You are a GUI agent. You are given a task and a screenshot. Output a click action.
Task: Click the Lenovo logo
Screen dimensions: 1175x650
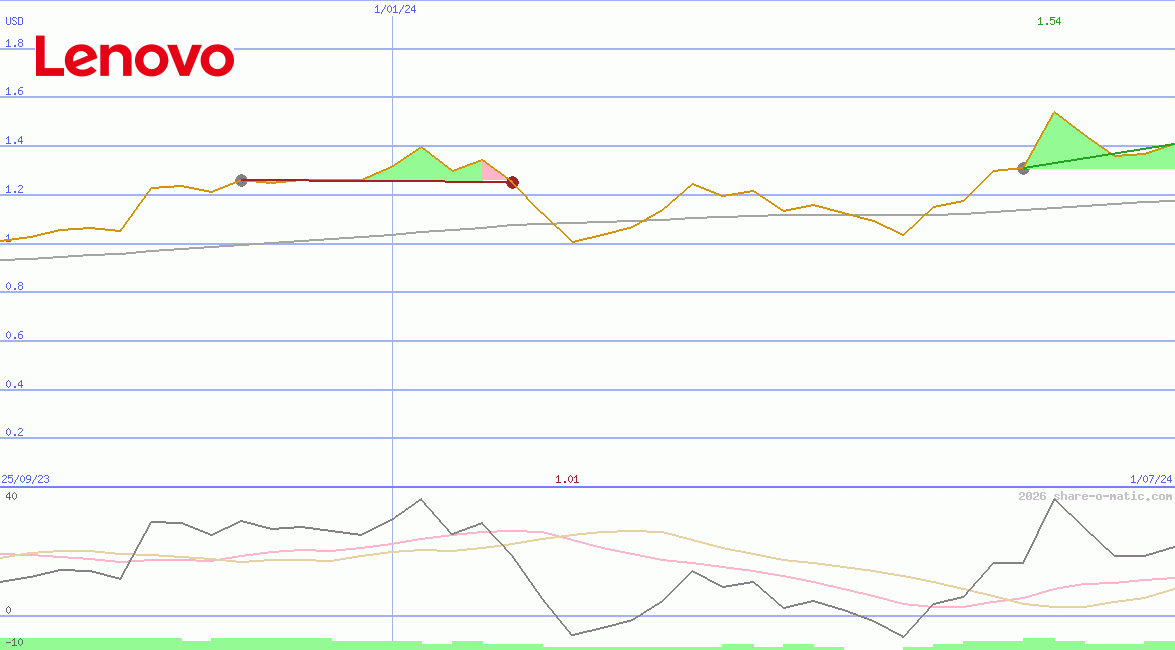pos(135,56)
